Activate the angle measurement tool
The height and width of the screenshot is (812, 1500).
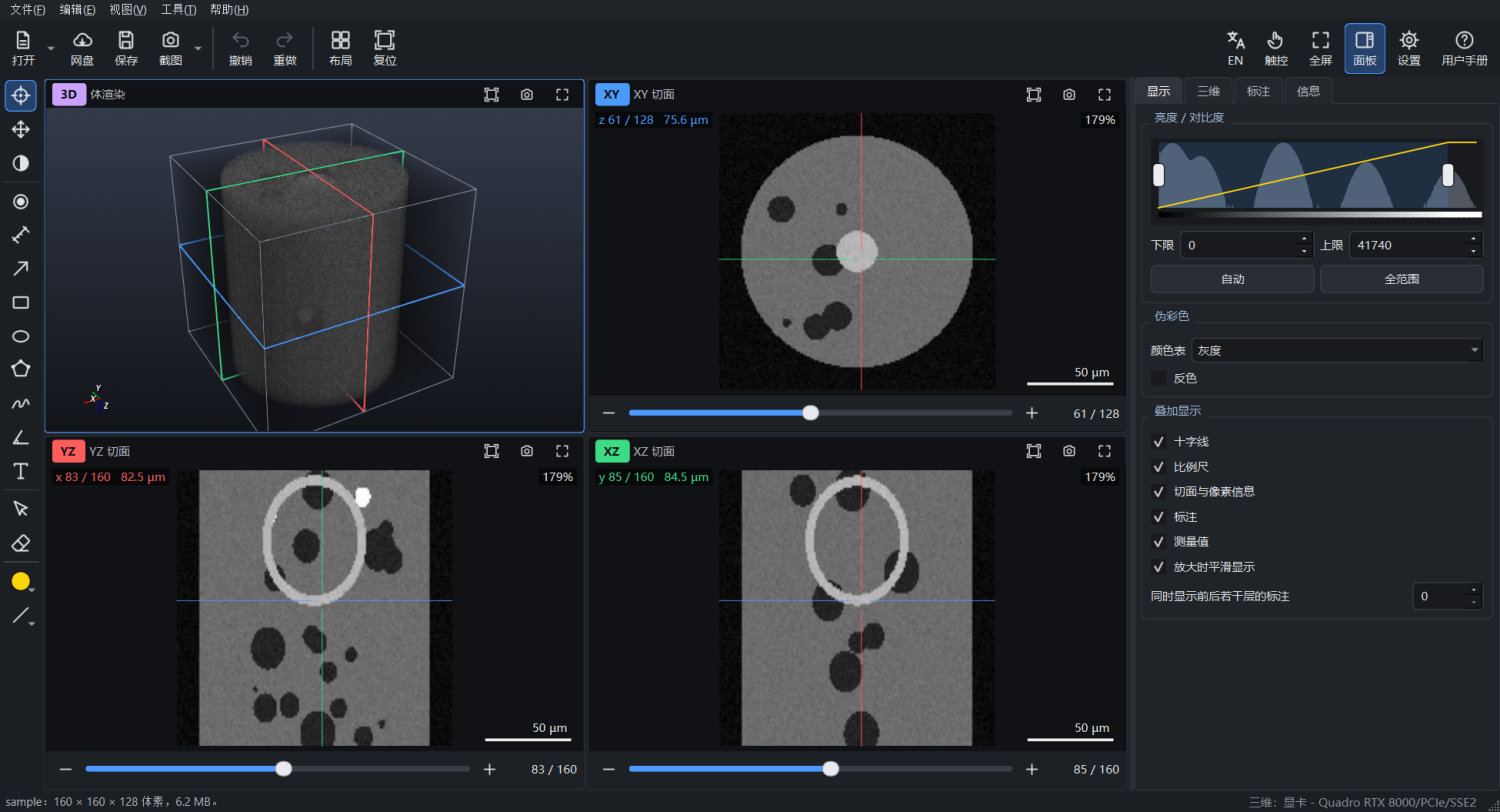[x=20, y=437]
